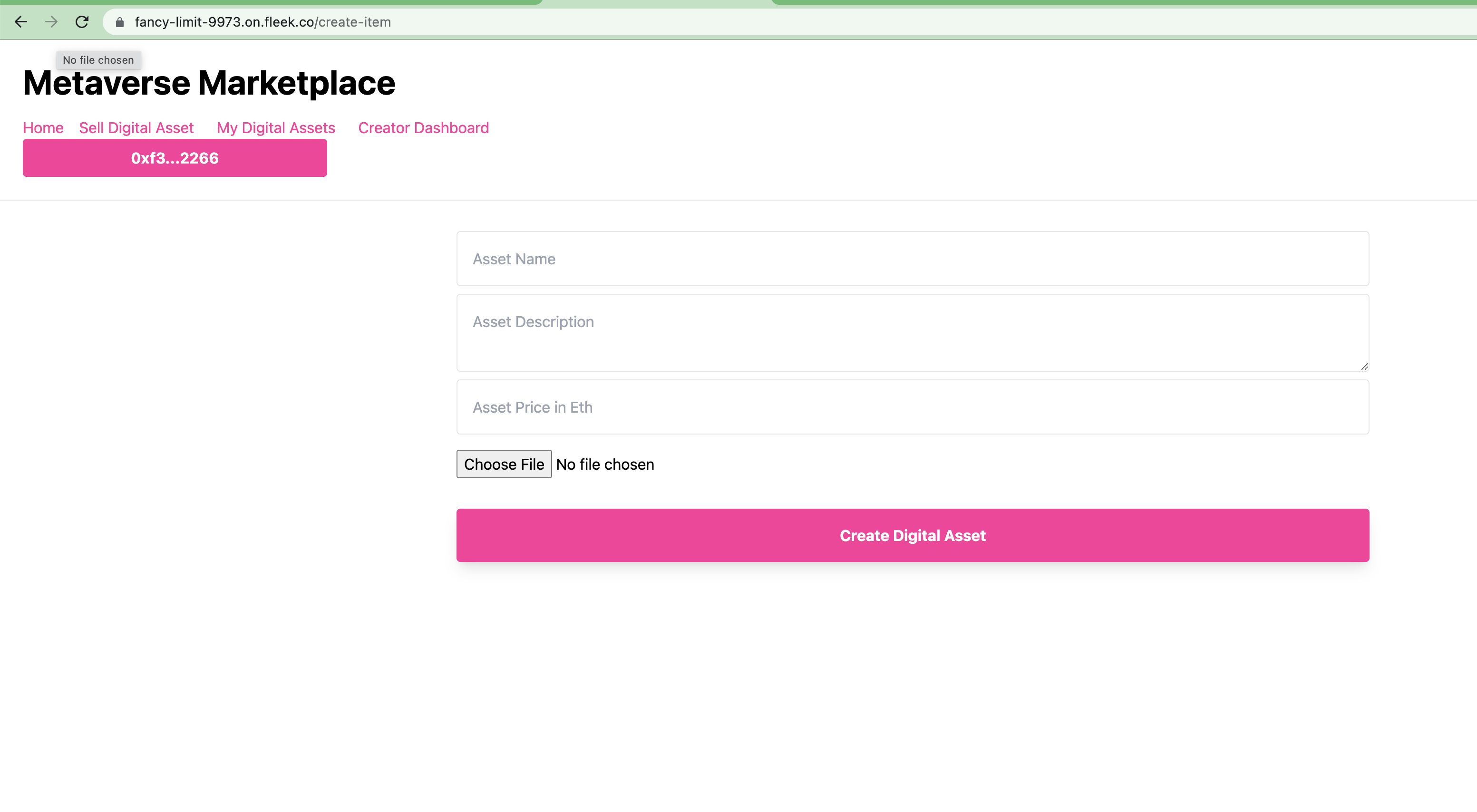
Task: Open the Home nav link
Action: pos(43,128)
